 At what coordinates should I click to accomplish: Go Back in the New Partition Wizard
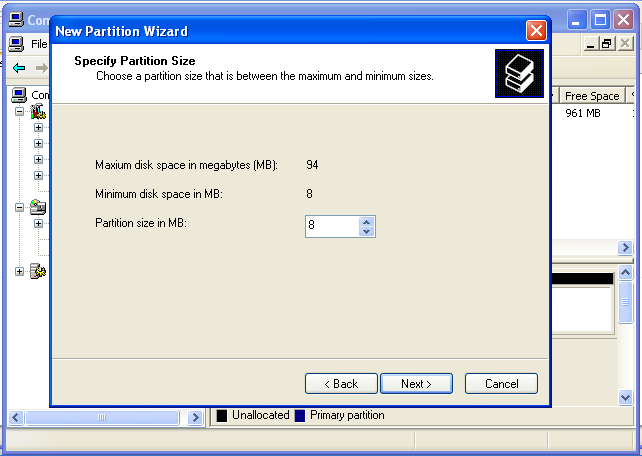341,384
